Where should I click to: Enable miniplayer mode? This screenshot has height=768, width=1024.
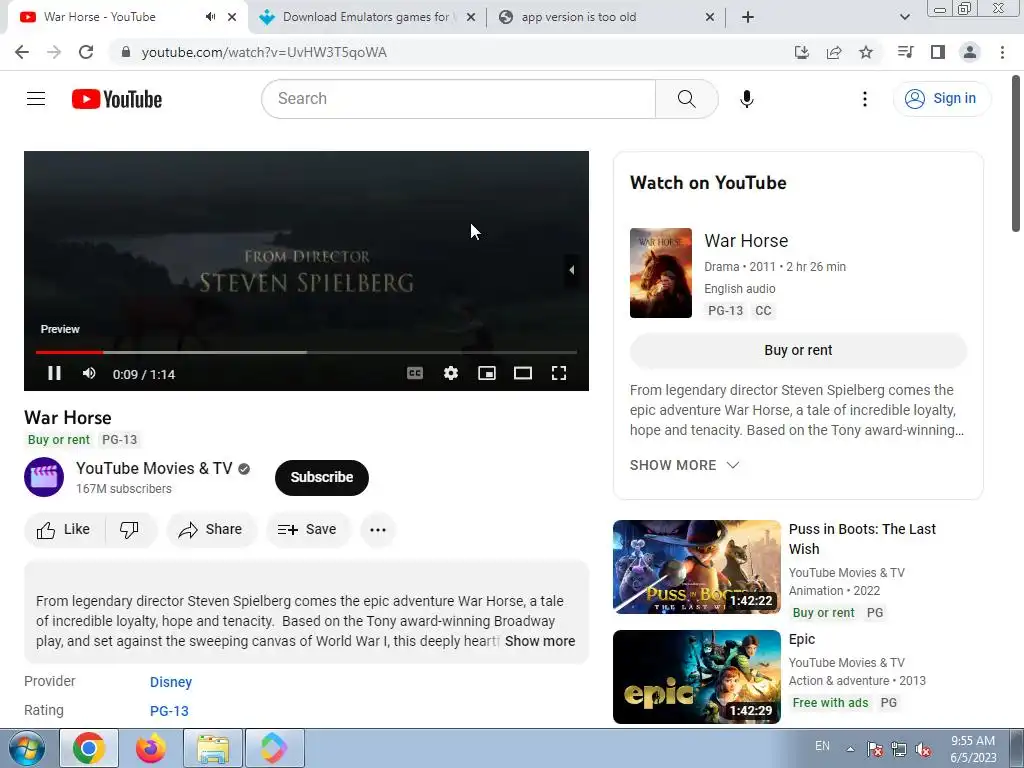[x=487, y=373]
